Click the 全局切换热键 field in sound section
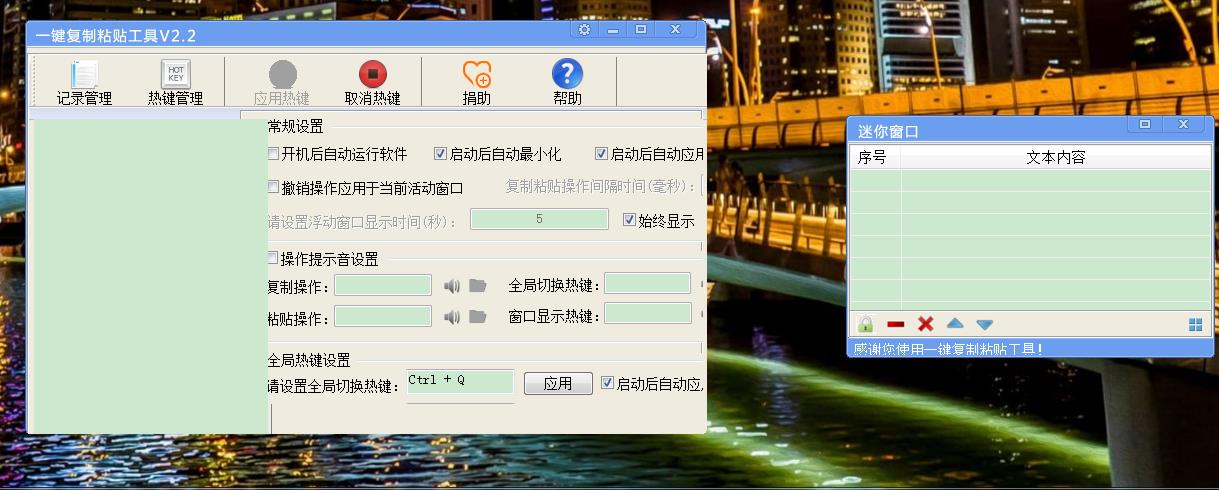The height and width of the screenshot is (490, 1219). [x=648, y=283]
